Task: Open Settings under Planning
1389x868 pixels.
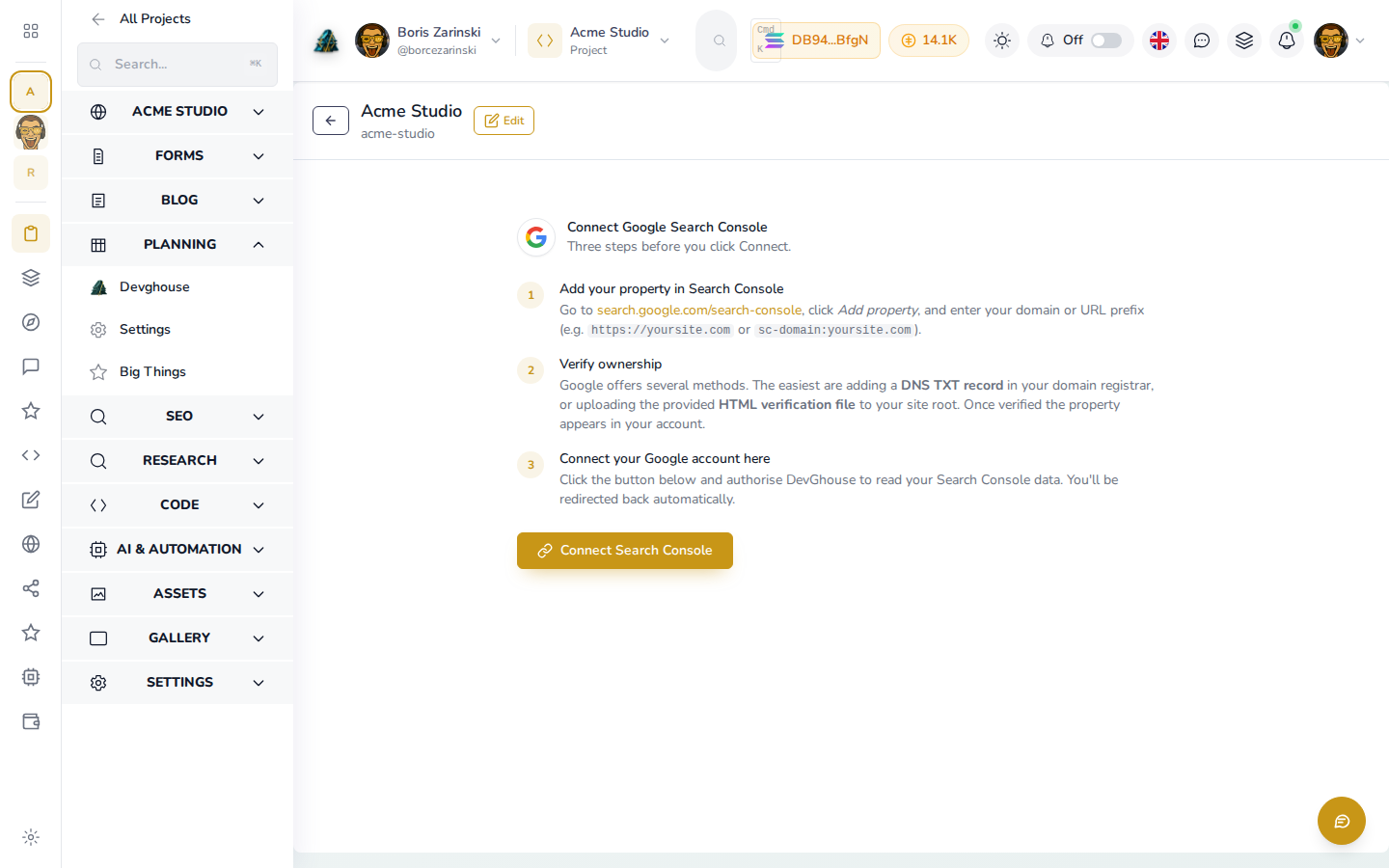Action: 177,330
